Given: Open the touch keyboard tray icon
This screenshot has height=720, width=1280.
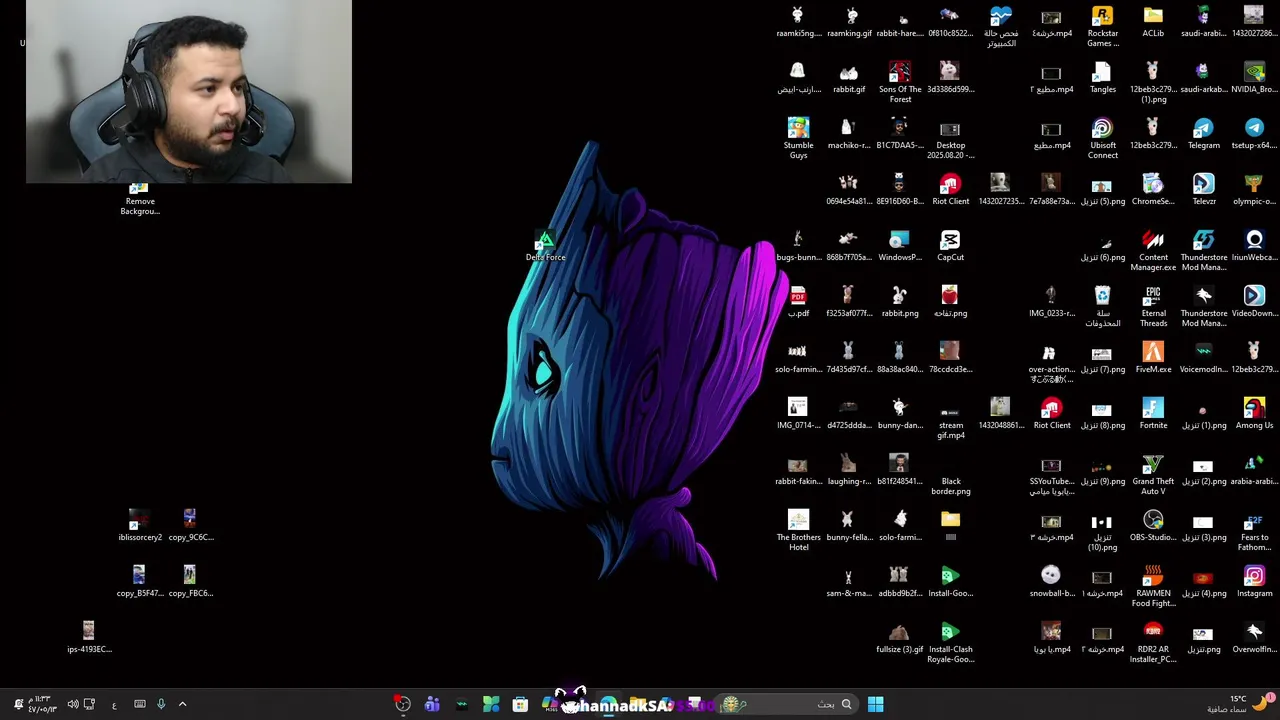Looking at the screenshot, I should tap(140, 704).
